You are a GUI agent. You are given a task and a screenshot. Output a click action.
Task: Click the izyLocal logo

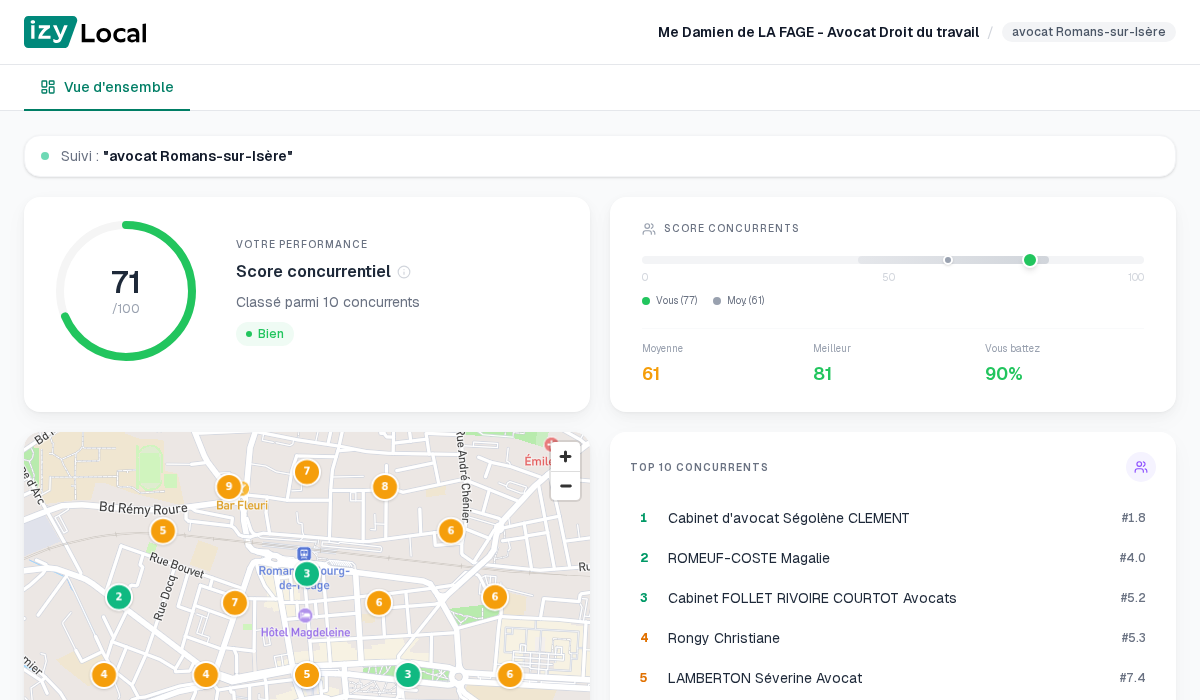tap(85, 32)
